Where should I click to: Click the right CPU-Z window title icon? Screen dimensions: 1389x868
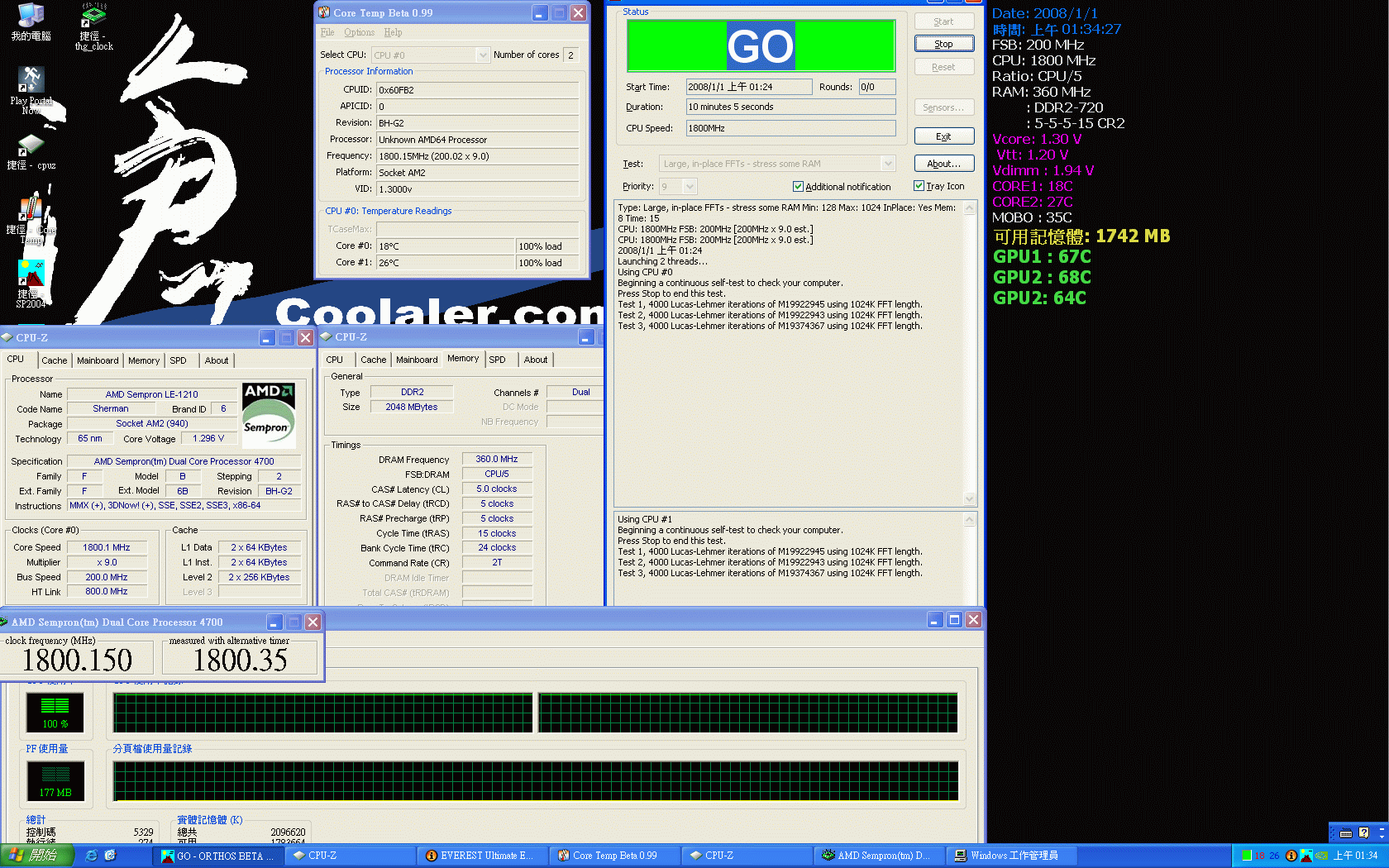(x=326, y=337)
